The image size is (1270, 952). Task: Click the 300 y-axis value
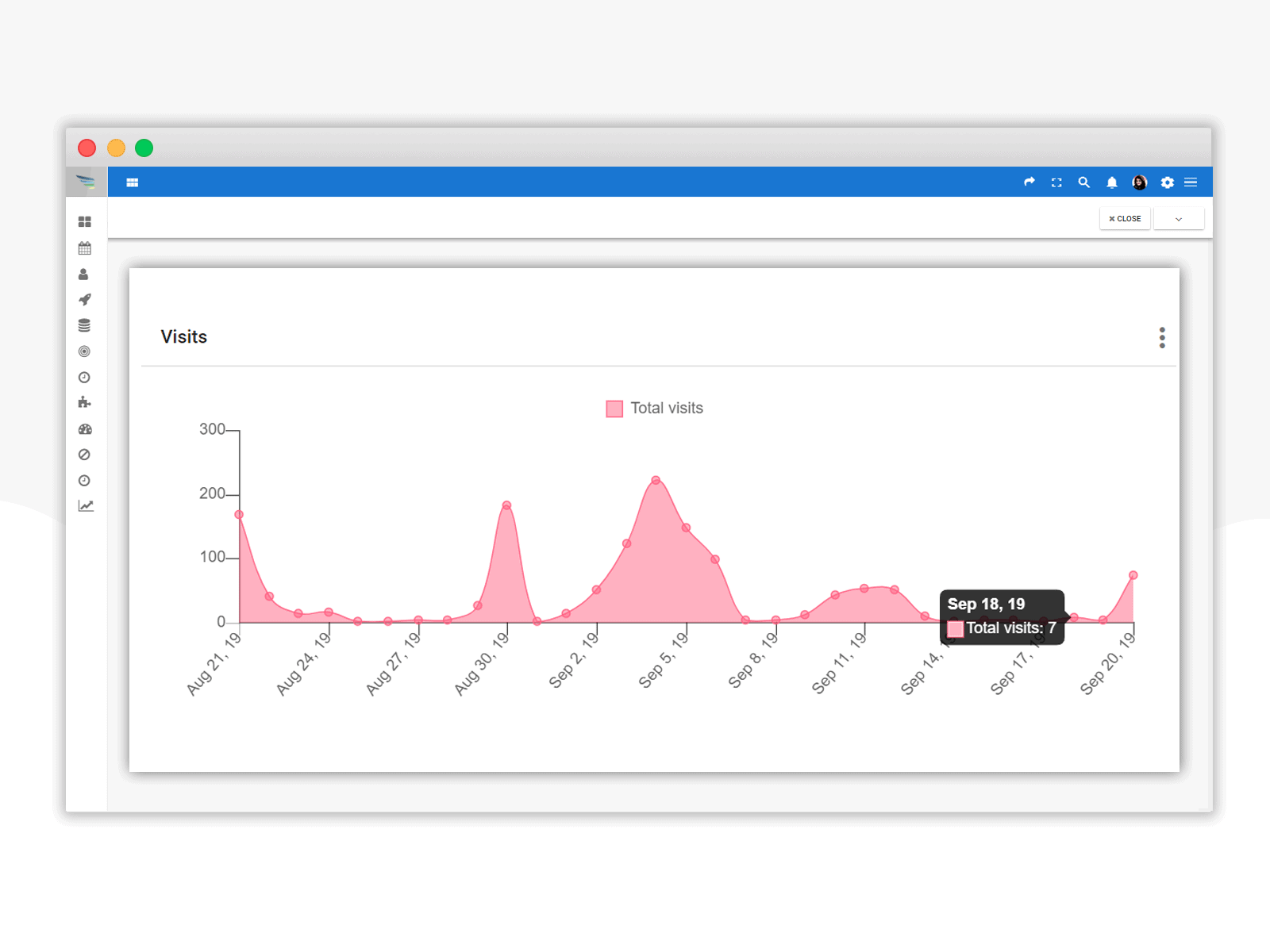[x=212, y=429]
